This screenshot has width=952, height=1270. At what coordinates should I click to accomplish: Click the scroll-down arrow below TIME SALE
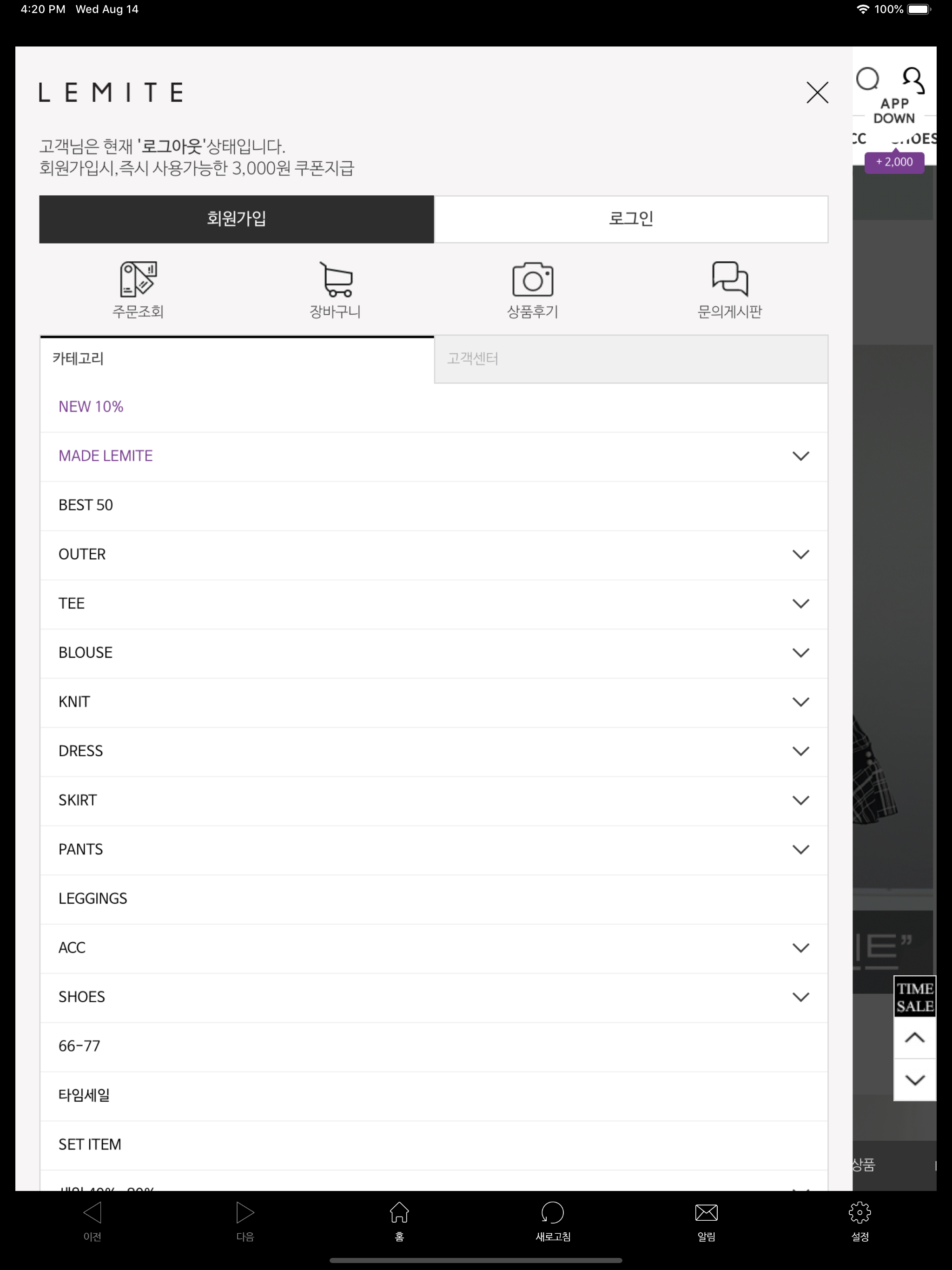coord(915,1080)
